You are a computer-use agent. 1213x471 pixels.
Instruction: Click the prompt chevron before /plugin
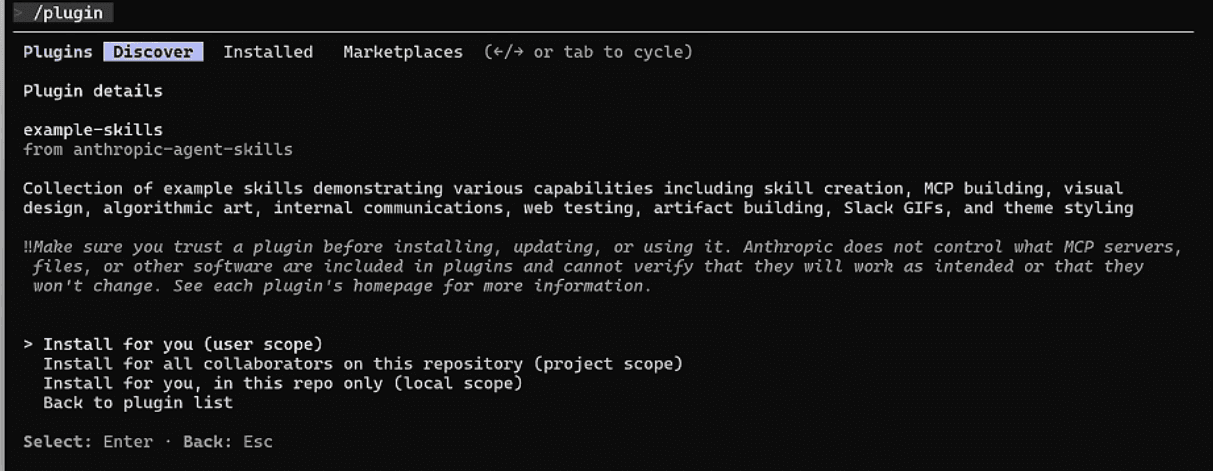(18, 13)
